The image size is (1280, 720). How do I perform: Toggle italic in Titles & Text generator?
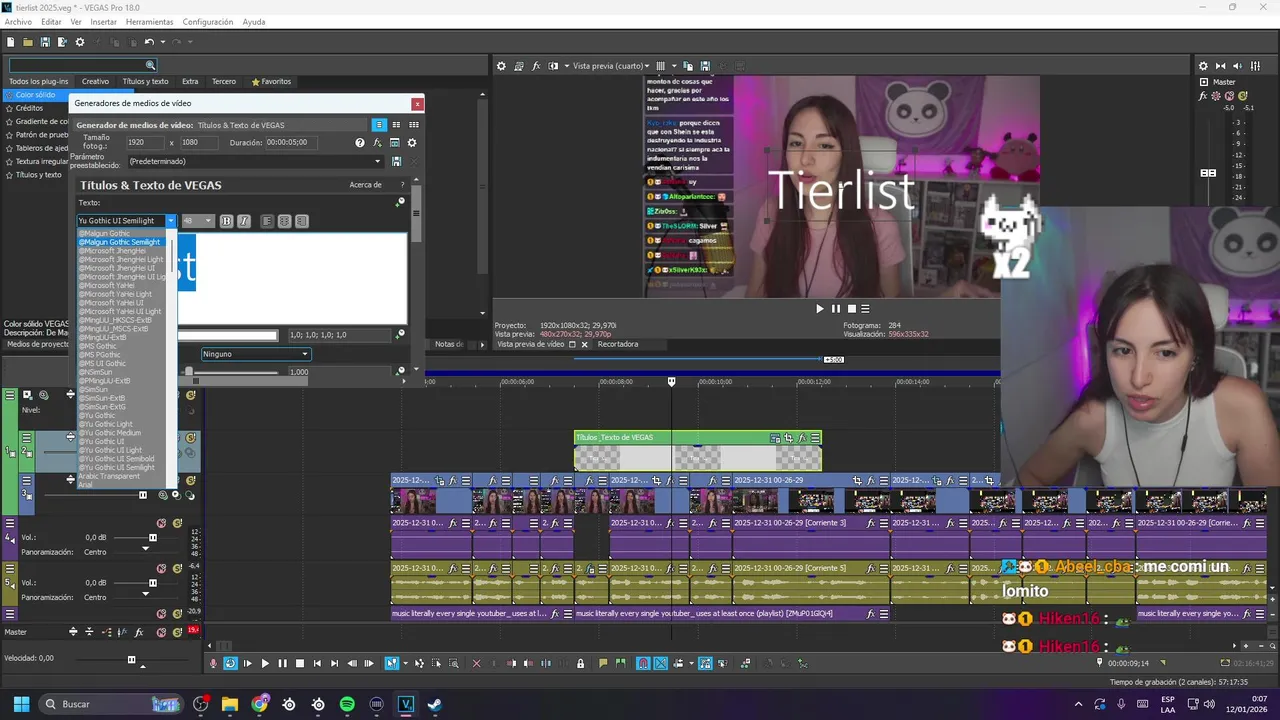(x=244, y=221)
